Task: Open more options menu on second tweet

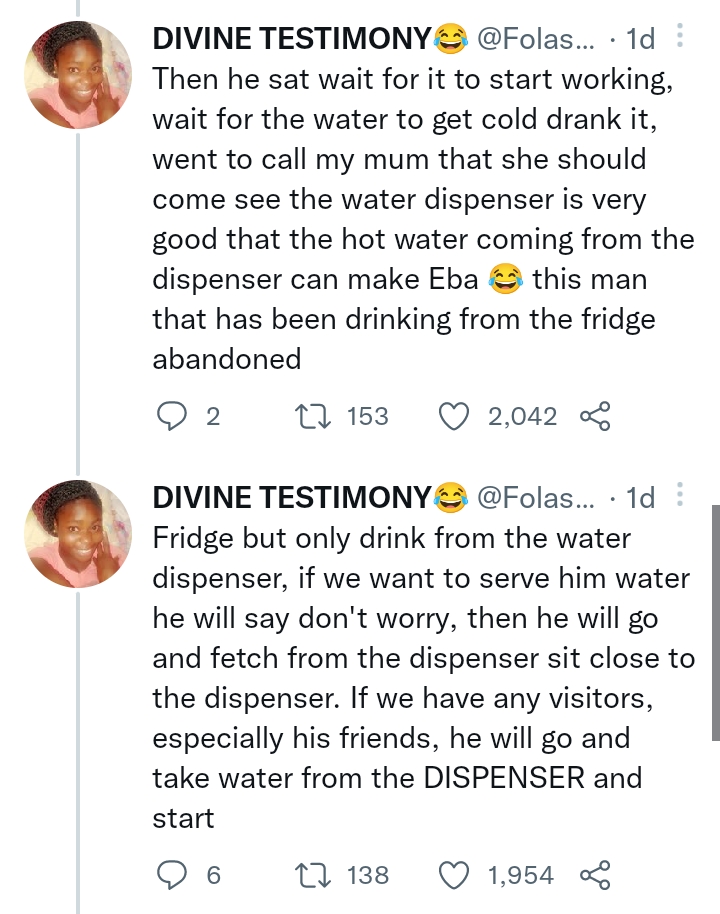Action: (680, 495)
